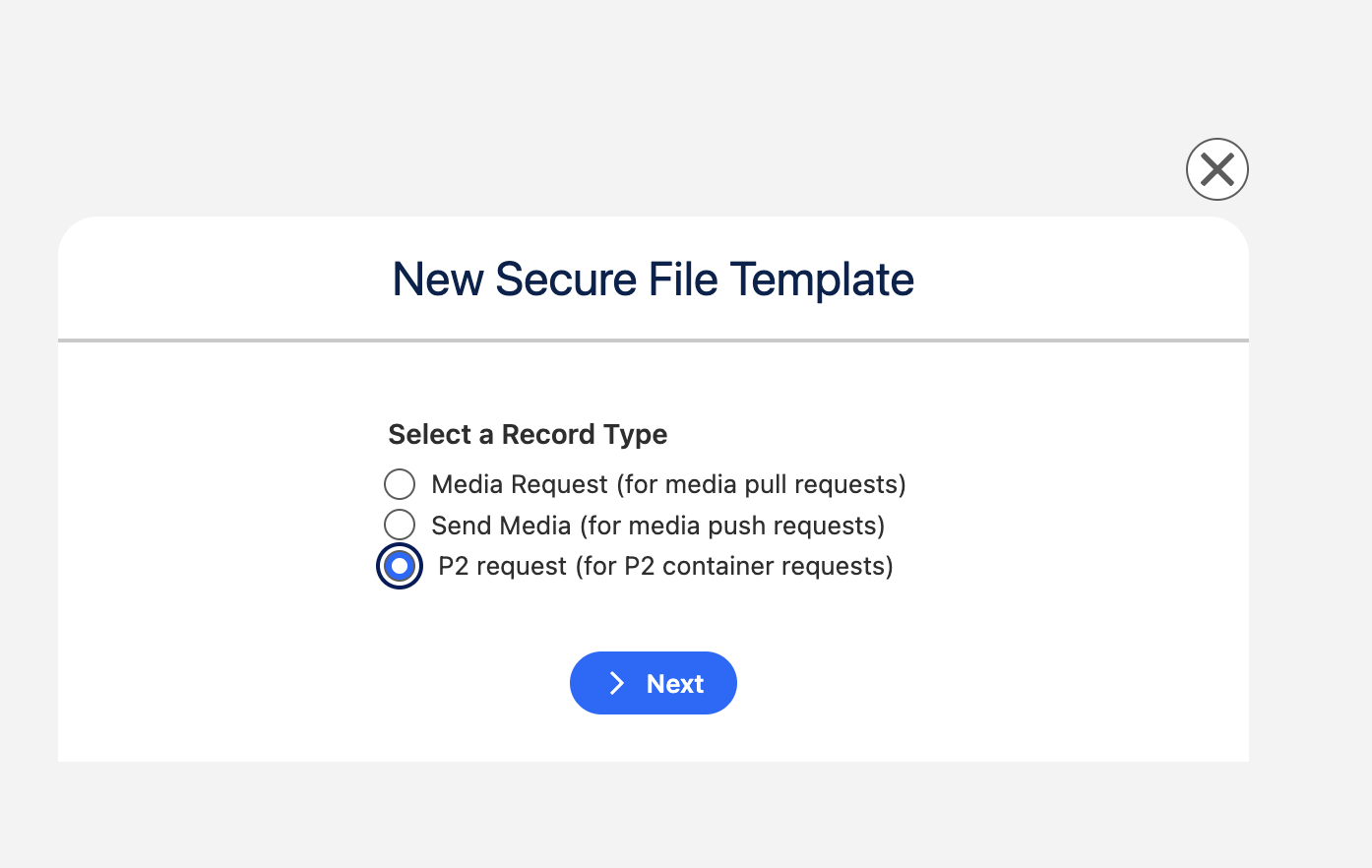Choose the Send Media radio option
The image size is (1372, 868).
[x=400, y=525]
